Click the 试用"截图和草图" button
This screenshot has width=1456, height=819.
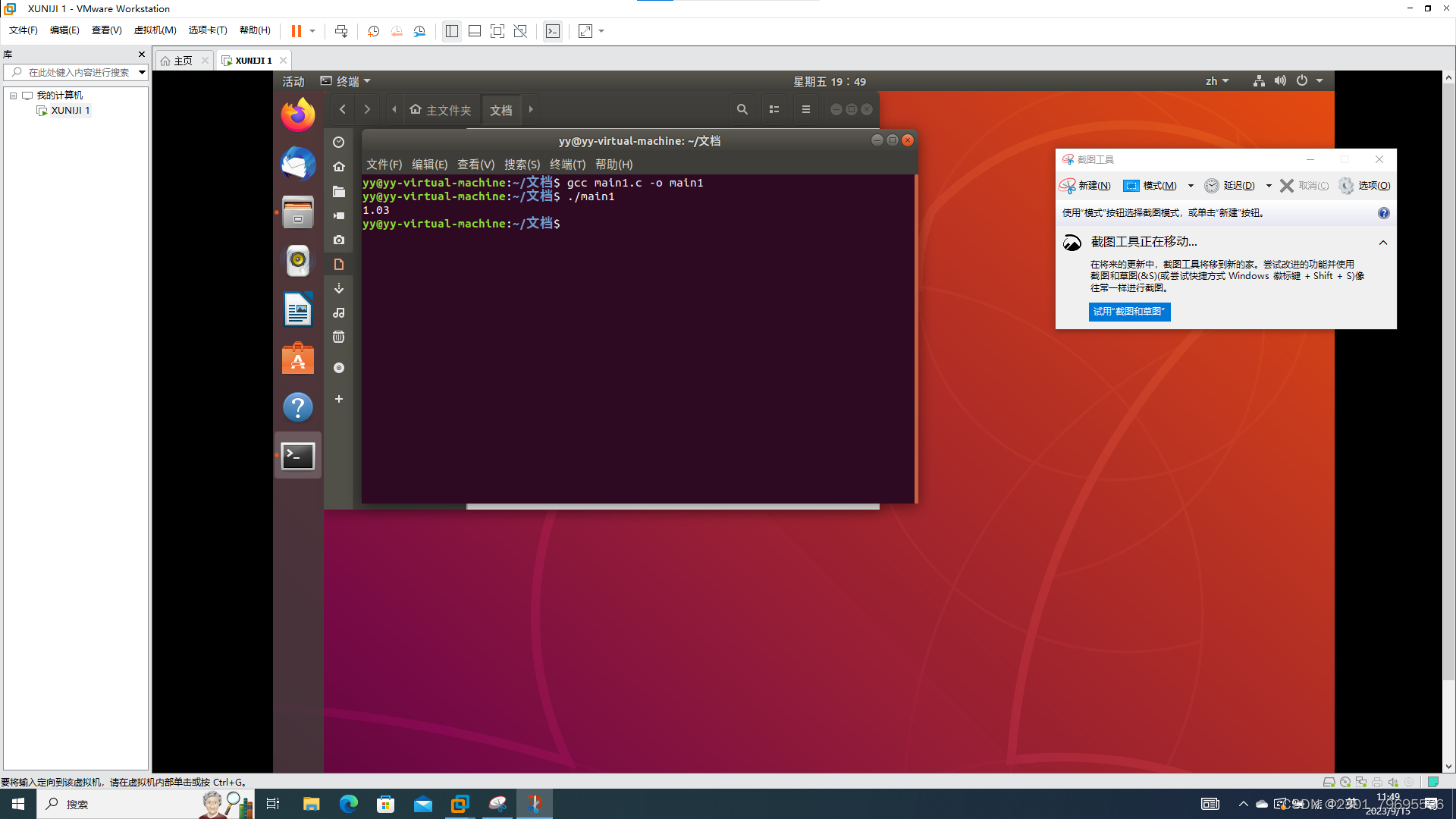point(1129,312)
